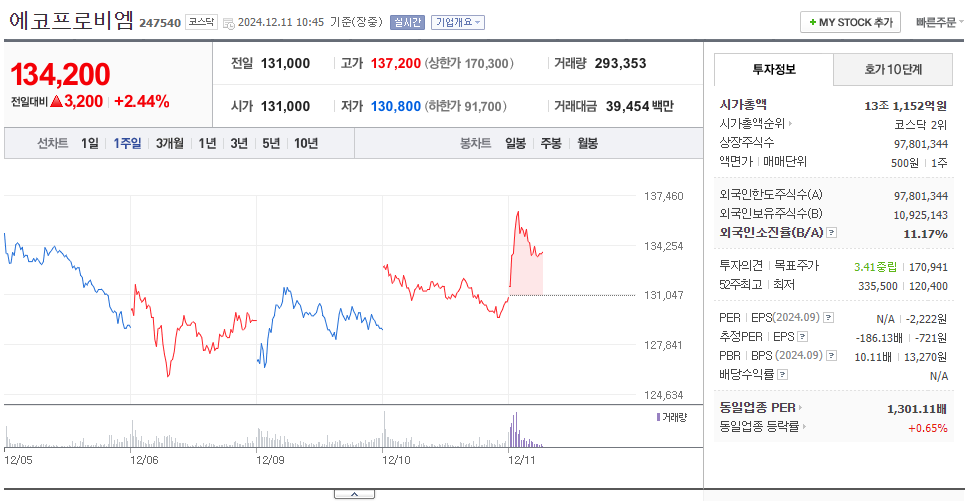This screenshot has height=501, width=969.
Task: Show the 주봉 candlestick chart
Action: coord(551,143)
